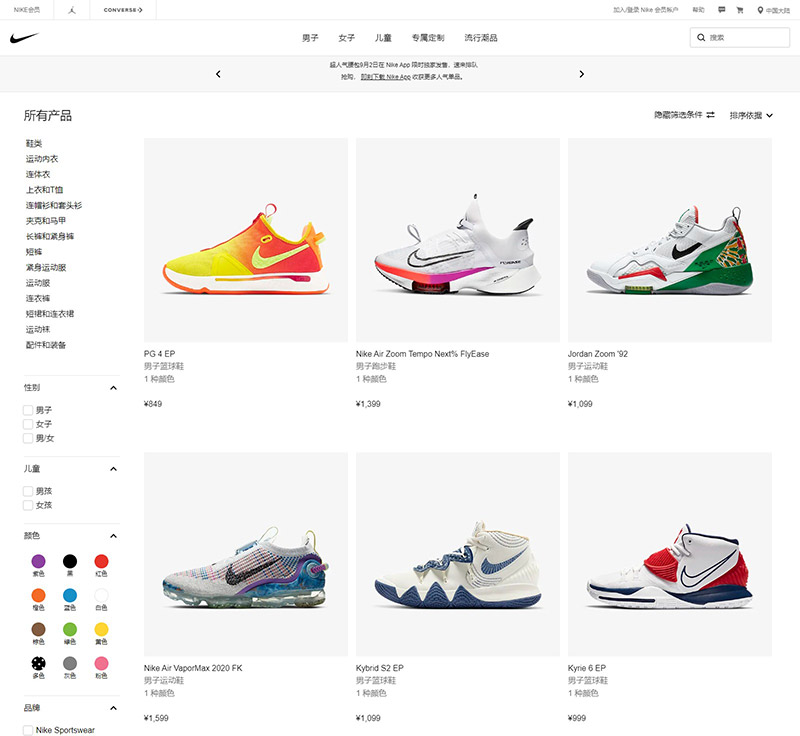The height and width of the screenshot is (736, 800).
Task: Click the search magnifier icon
Action: tap(701, 37)
